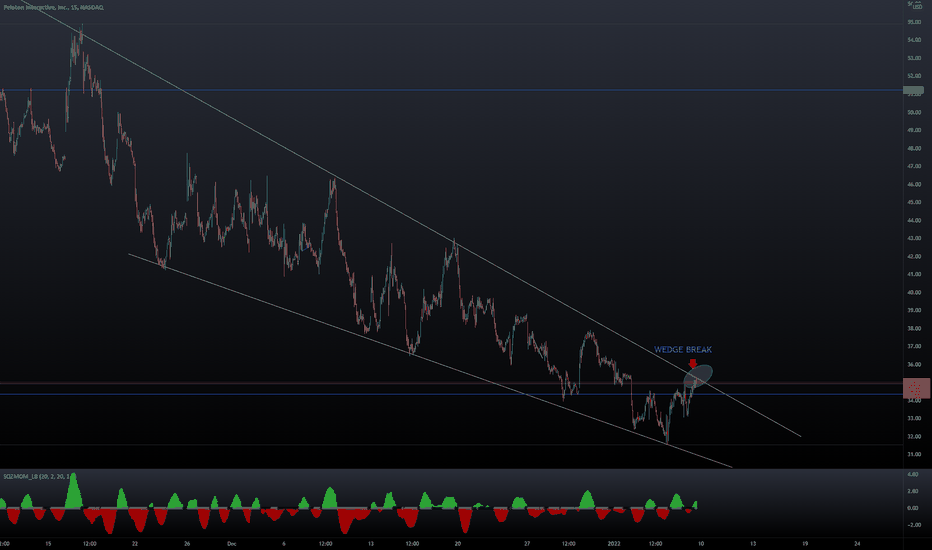The width and height of the screenshot is (932, 550).
Task: Click the 37.00 price axis label
Action: click(x=914, y=347)
